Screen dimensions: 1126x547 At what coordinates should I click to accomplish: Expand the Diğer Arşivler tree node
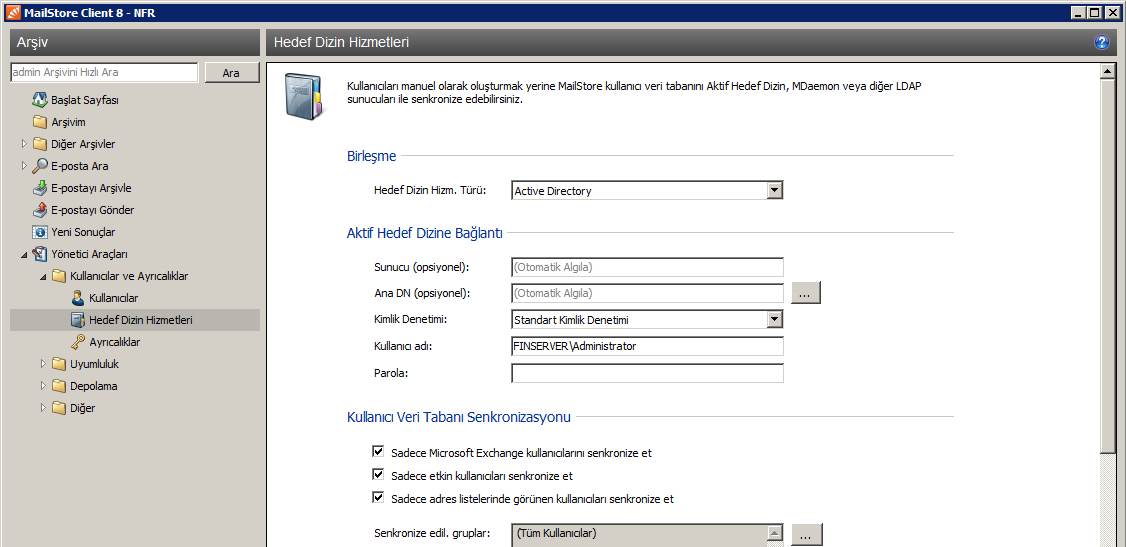[x=24, y=144]
